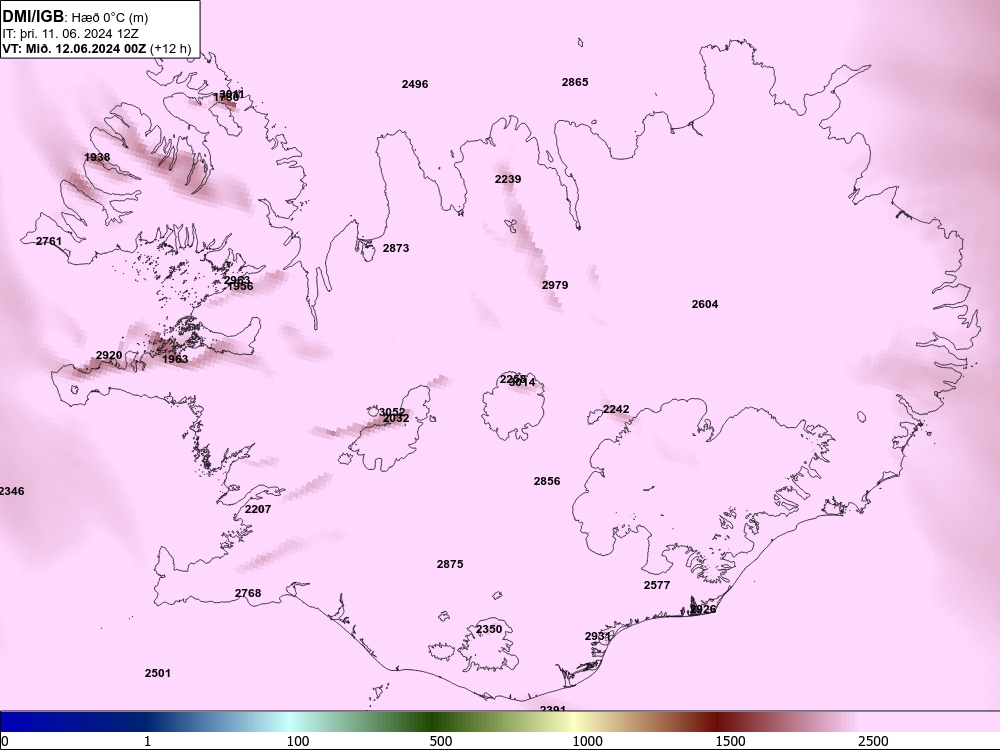Viewport: 1000px width, 750px height.
Task: Click the 1500 label on the color scale
Action: pos(730,741)
